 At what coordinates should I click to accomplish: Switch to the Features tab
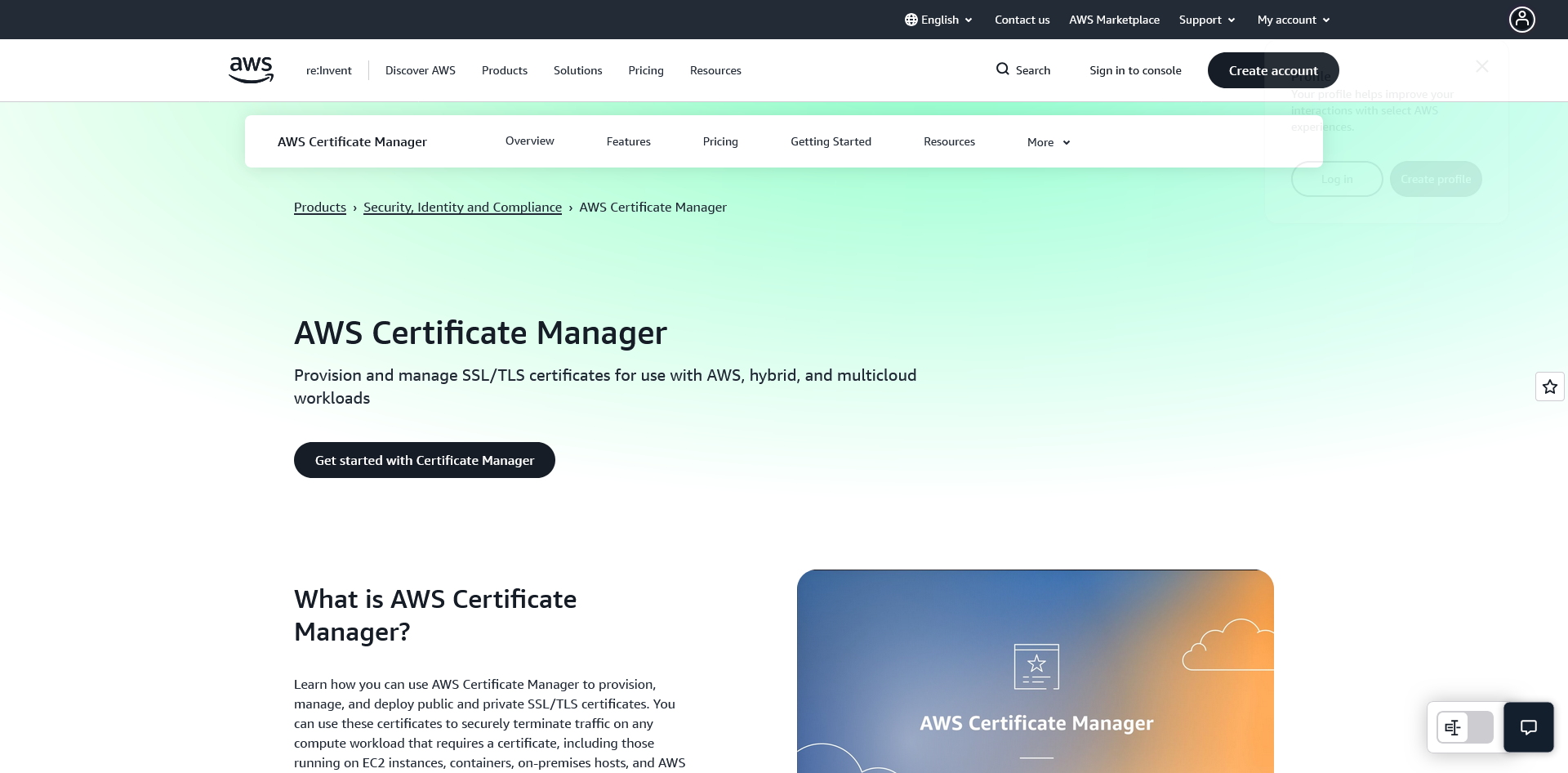pos(628,141)
